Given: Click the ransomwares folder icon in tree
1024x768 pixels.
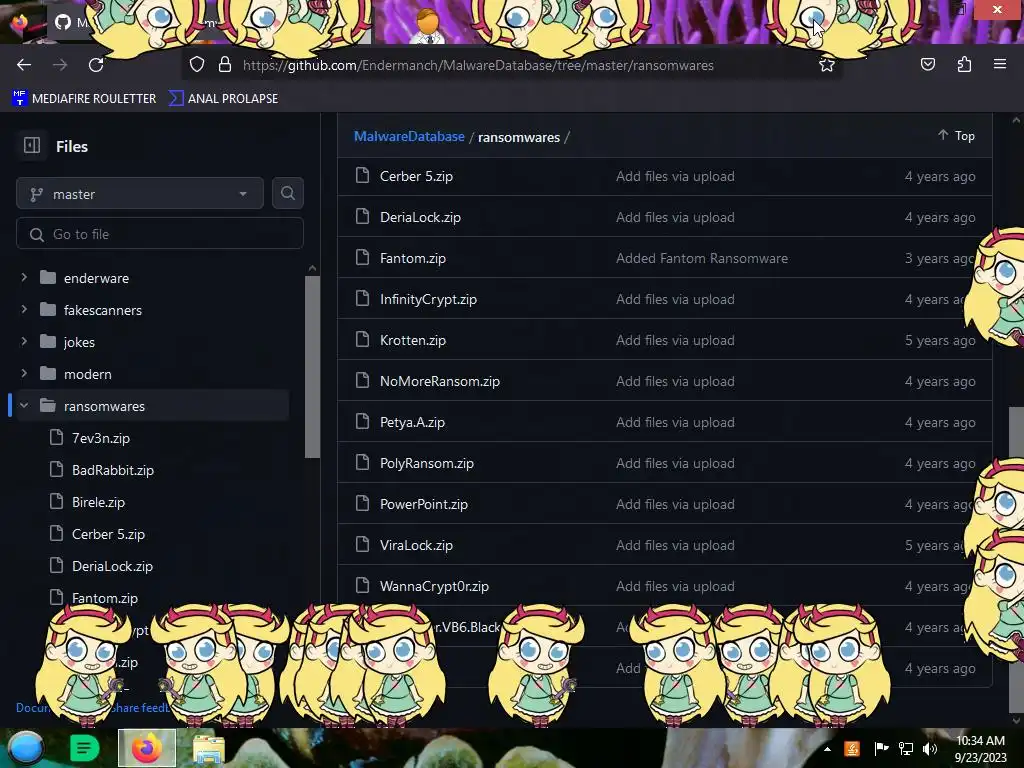Looking at the screenshot, I should click(x=48, y=406).
